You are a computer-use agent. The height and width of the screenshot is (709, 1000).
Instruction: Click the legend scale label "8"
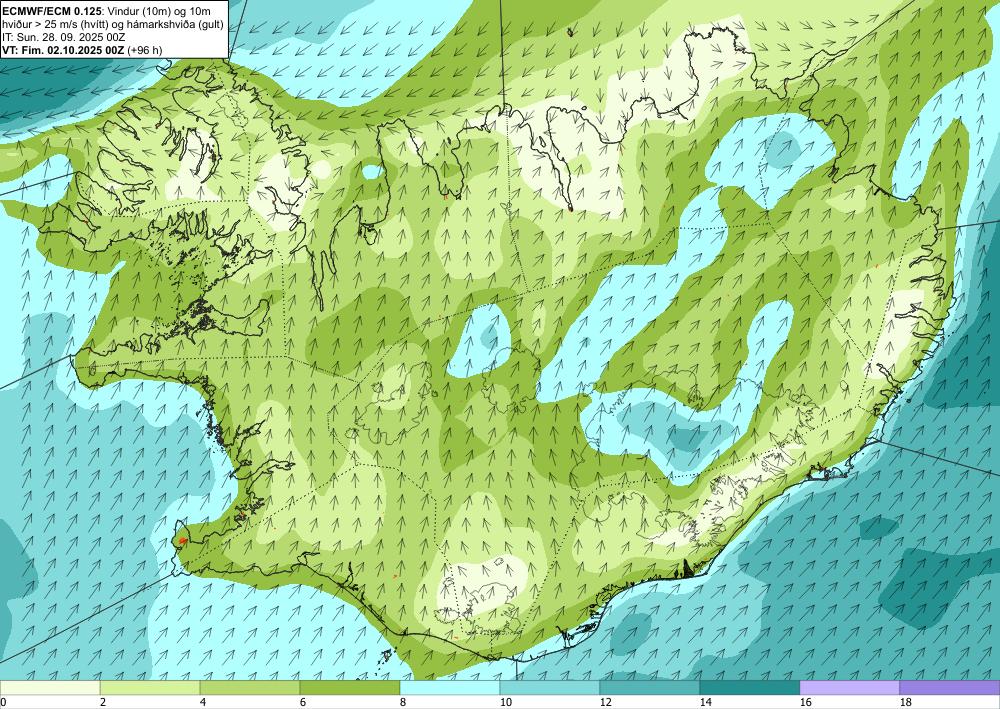403,703
